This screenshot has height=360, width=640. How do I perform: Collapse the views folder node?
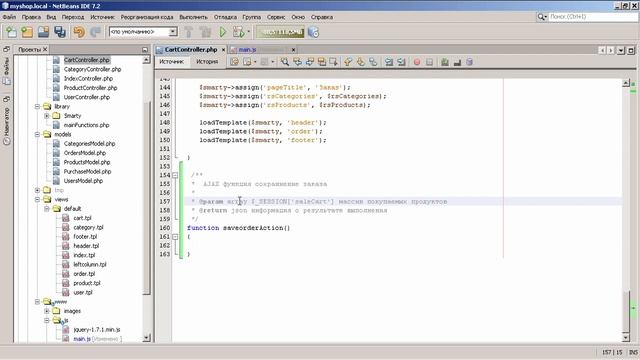[37, 200]
